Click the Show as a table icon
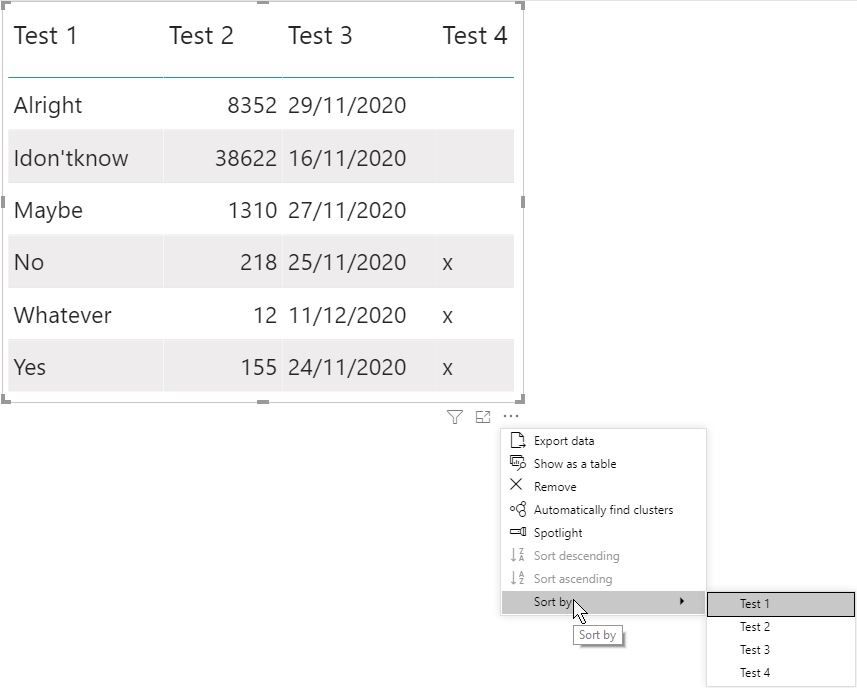This screenshot has width=857, height=688. 517,463
